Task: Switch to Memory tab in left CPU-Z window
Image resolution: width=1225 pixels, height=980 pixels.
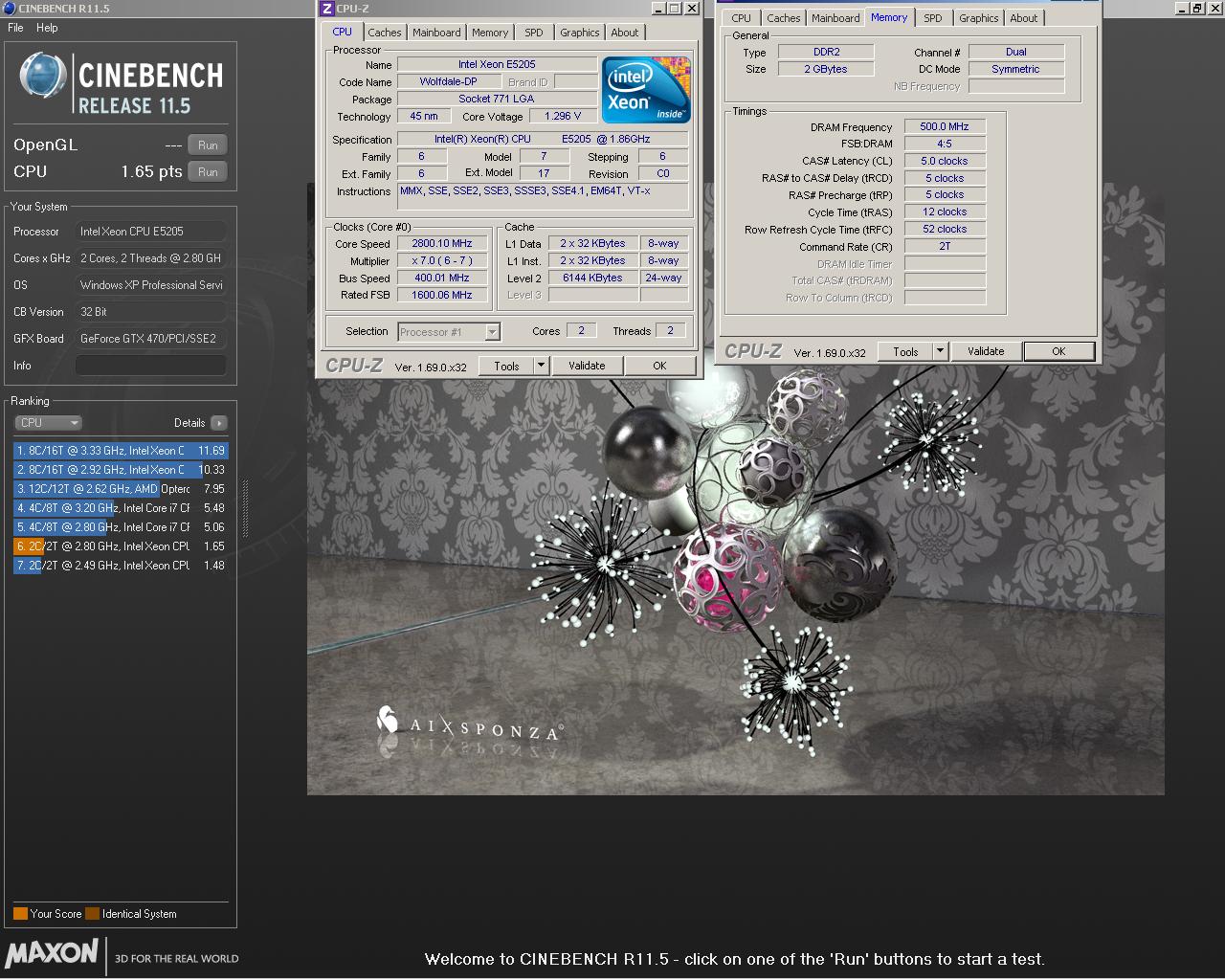Action: [490, 33]
